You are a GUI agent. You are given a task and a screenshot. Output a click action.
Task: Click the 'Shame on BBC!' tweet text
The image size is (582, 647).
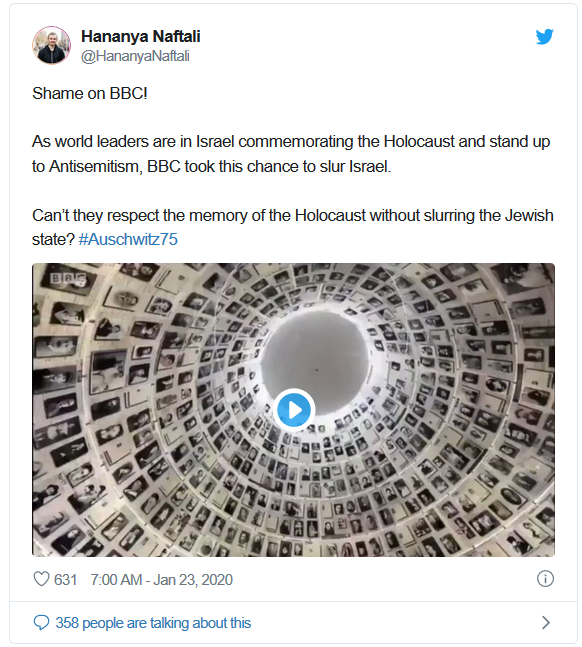(90, 93)
